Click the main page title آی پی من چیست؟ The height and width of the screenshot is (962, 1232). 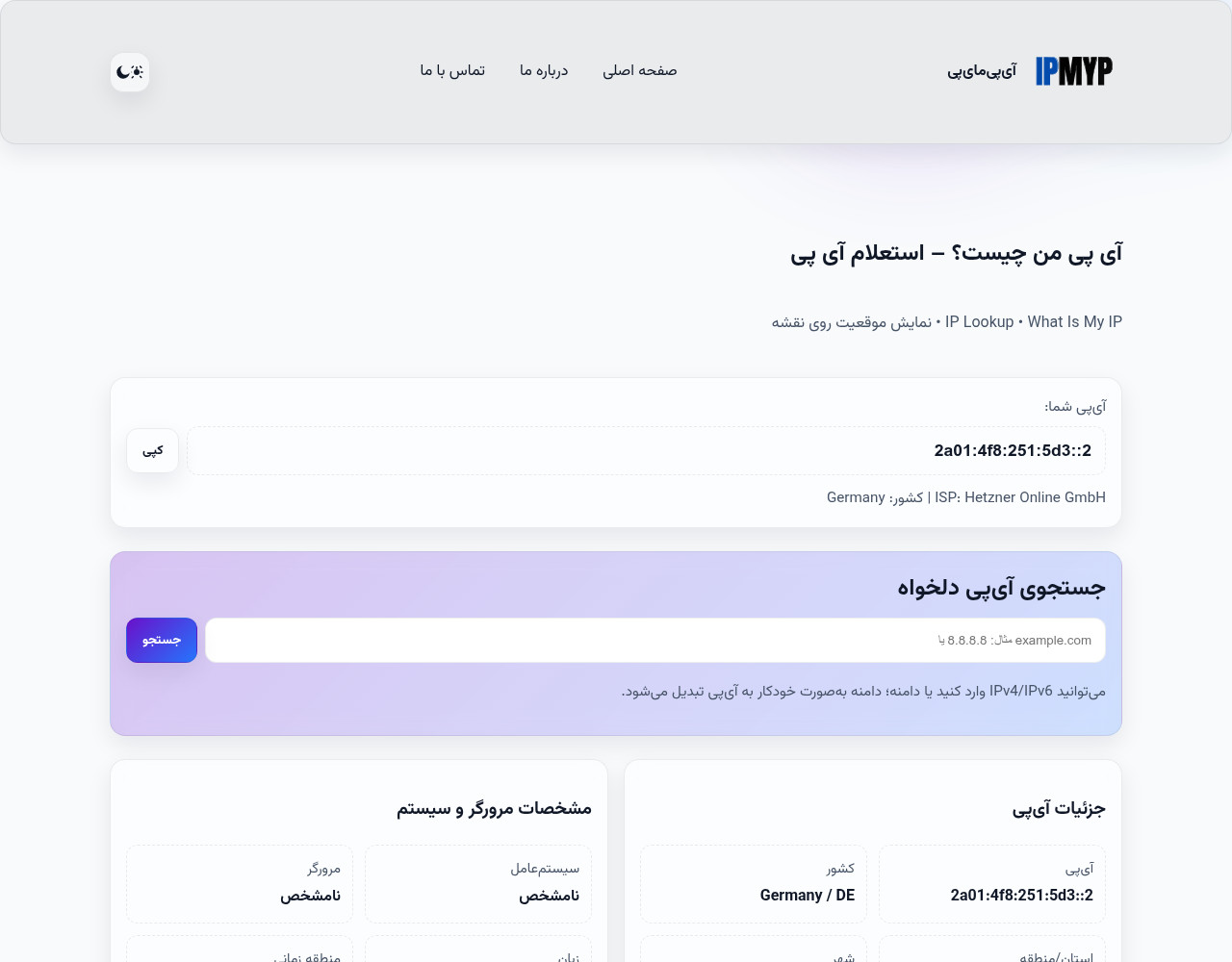coord(956,254)
